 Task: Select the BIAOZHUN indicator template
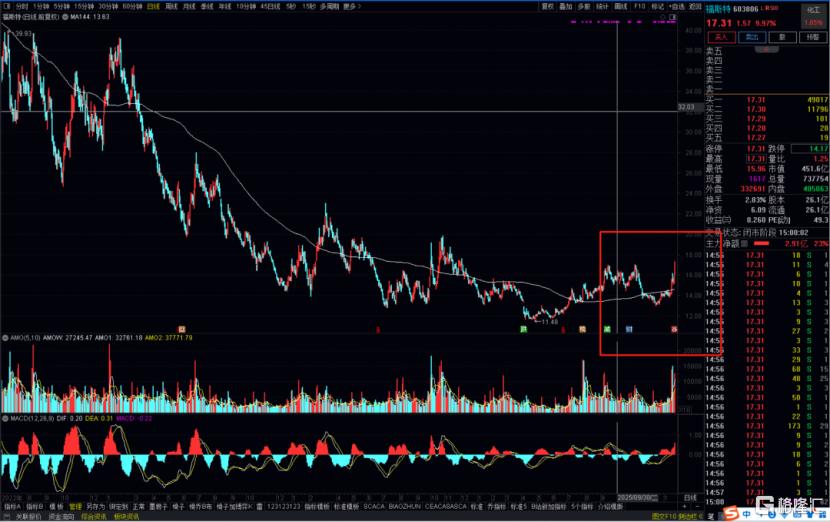click(404, 507)
